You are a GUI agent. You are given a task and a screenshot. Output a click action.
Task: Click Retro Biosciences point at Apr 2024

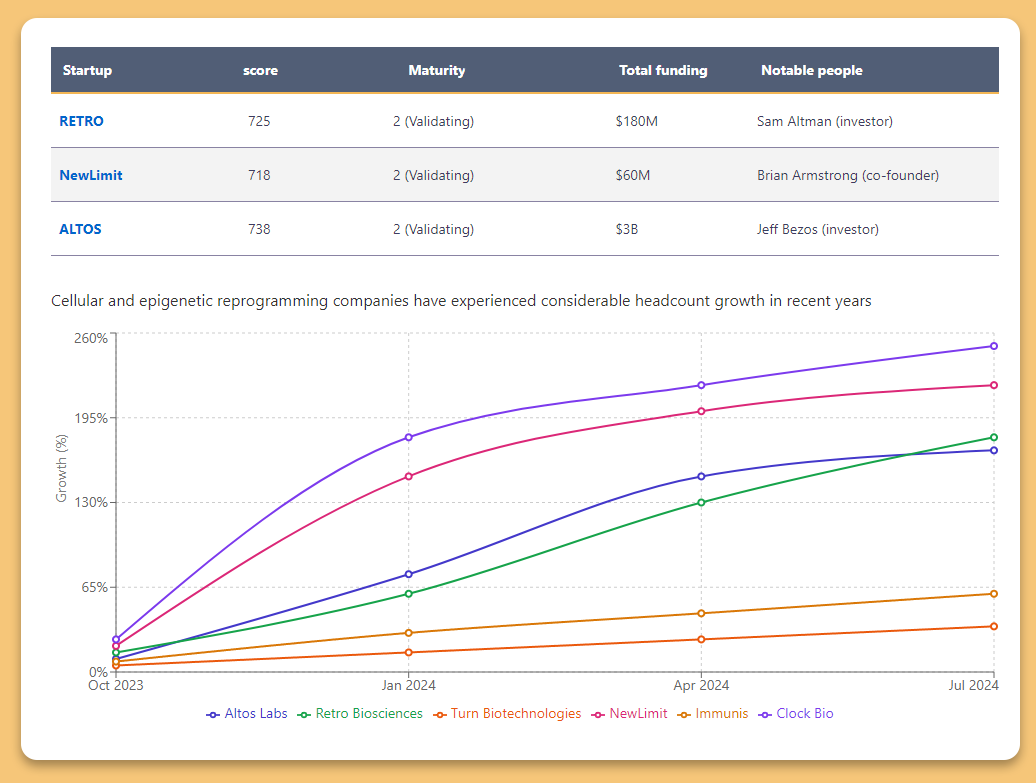click(x=701, y=503)
